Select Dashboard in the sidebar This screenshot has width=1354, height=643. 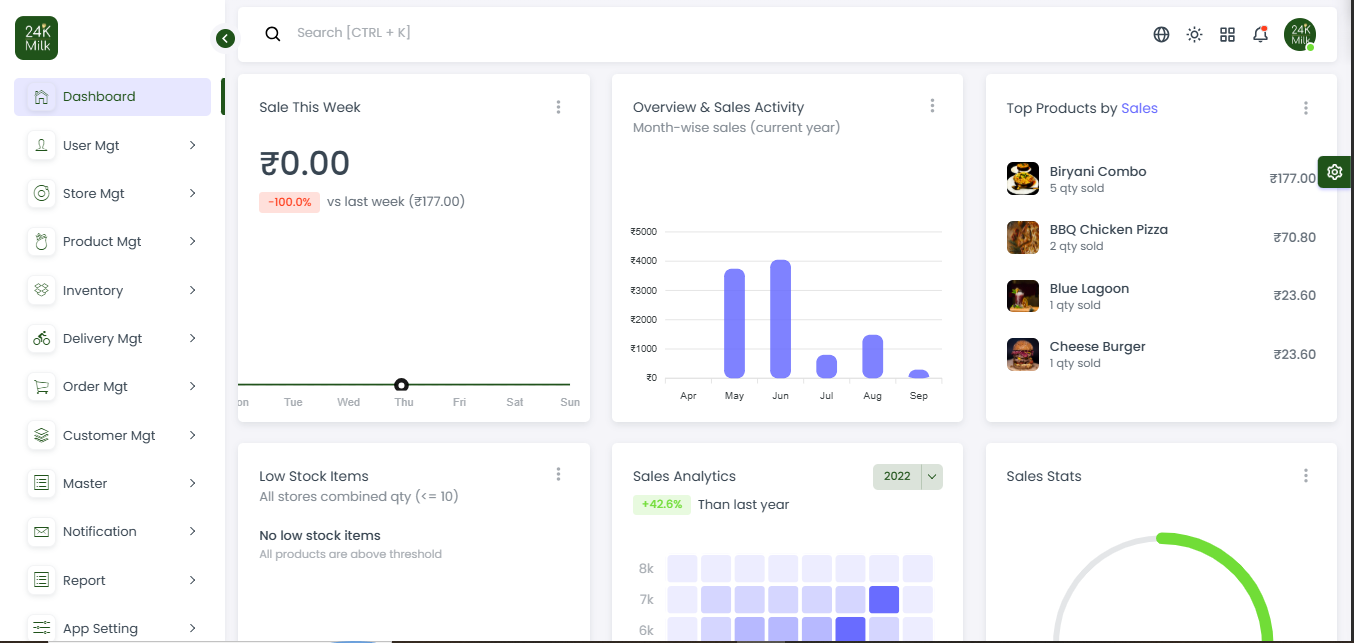pyautogui.click(x=112, y=97)
